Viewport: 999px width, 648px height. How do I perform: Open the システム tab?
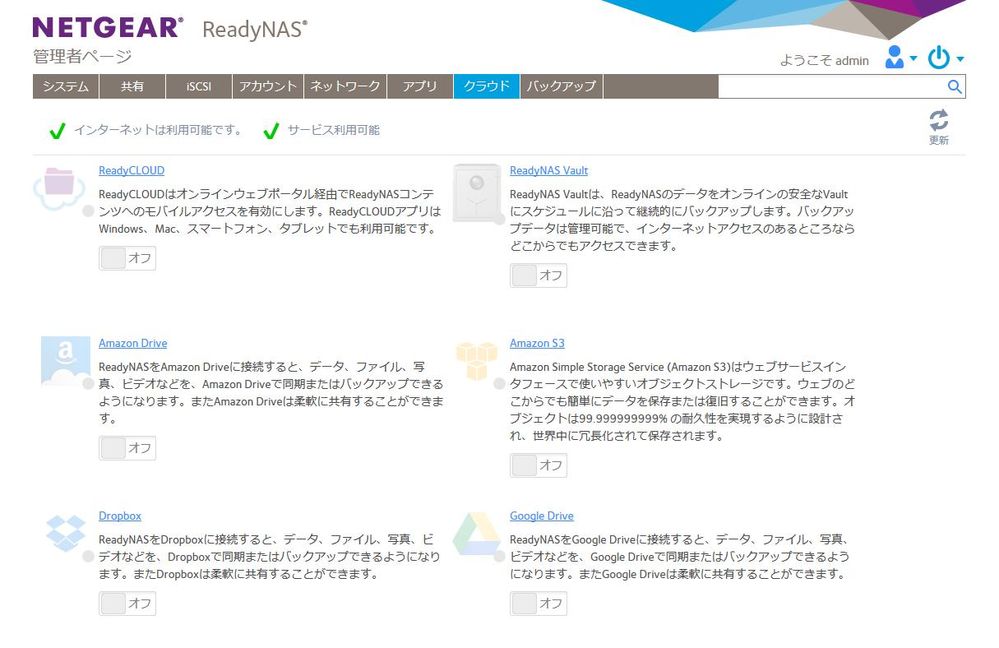point(66,87)
